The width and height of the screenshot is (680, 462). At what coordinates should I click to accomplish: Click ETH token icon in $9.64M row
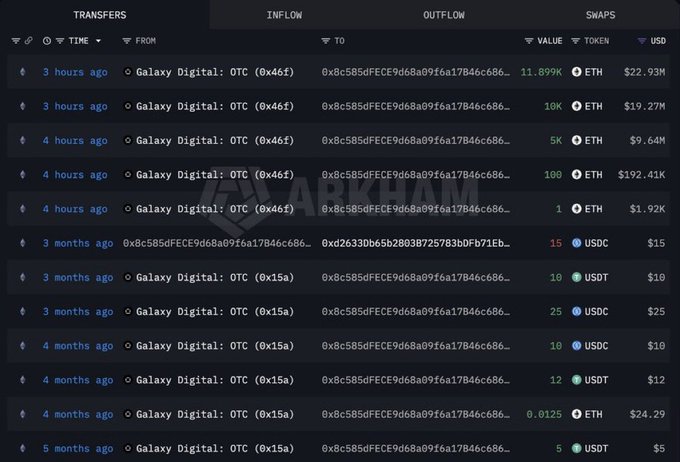[576, 141]
